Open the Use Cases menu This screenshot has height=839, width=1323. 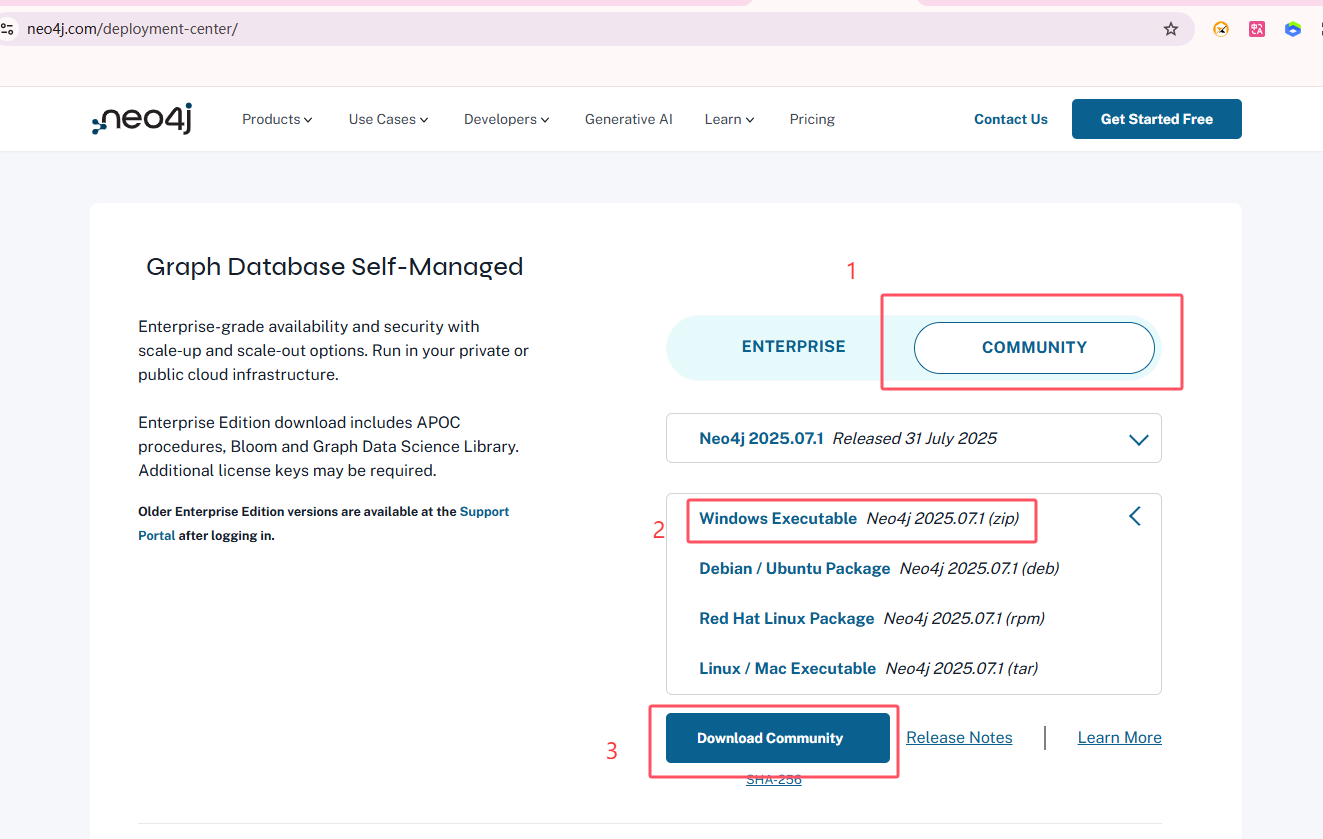click(388, 119)
